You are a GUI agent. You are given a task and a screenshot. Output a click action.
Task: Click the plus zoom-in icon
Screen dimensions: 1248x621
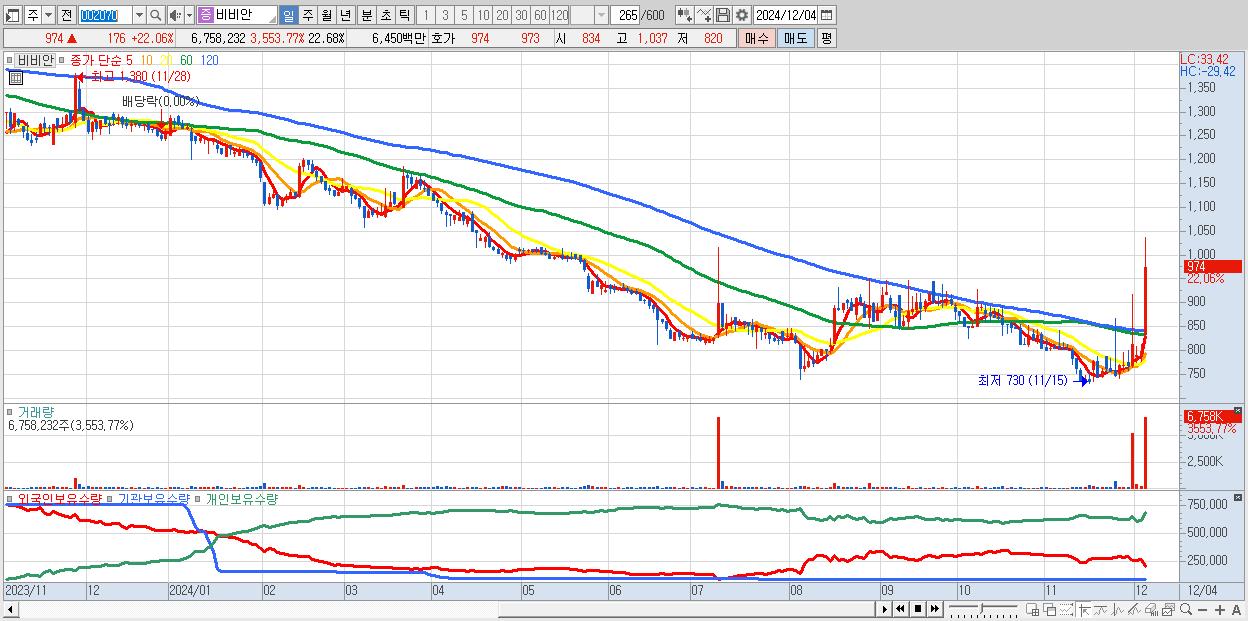pos(1220,610)
